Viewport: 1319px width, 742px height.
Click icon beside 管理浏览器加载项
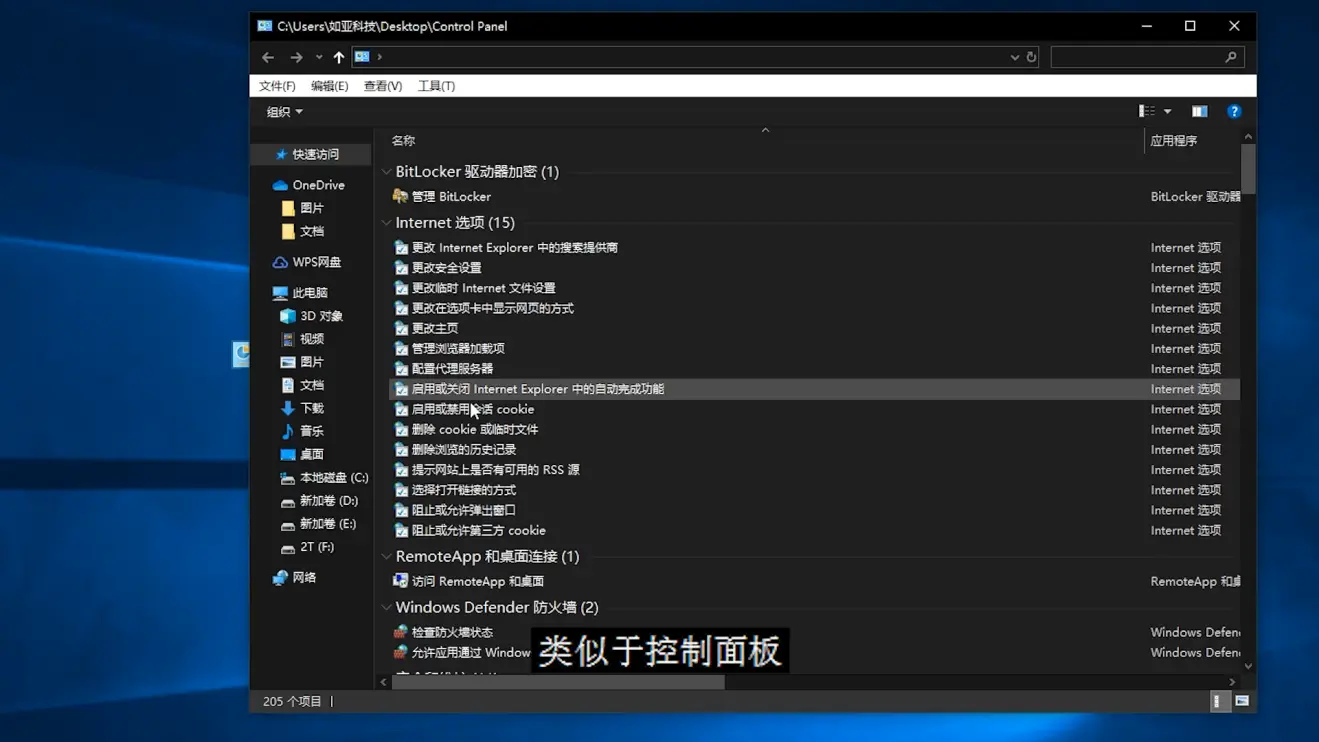401,349
